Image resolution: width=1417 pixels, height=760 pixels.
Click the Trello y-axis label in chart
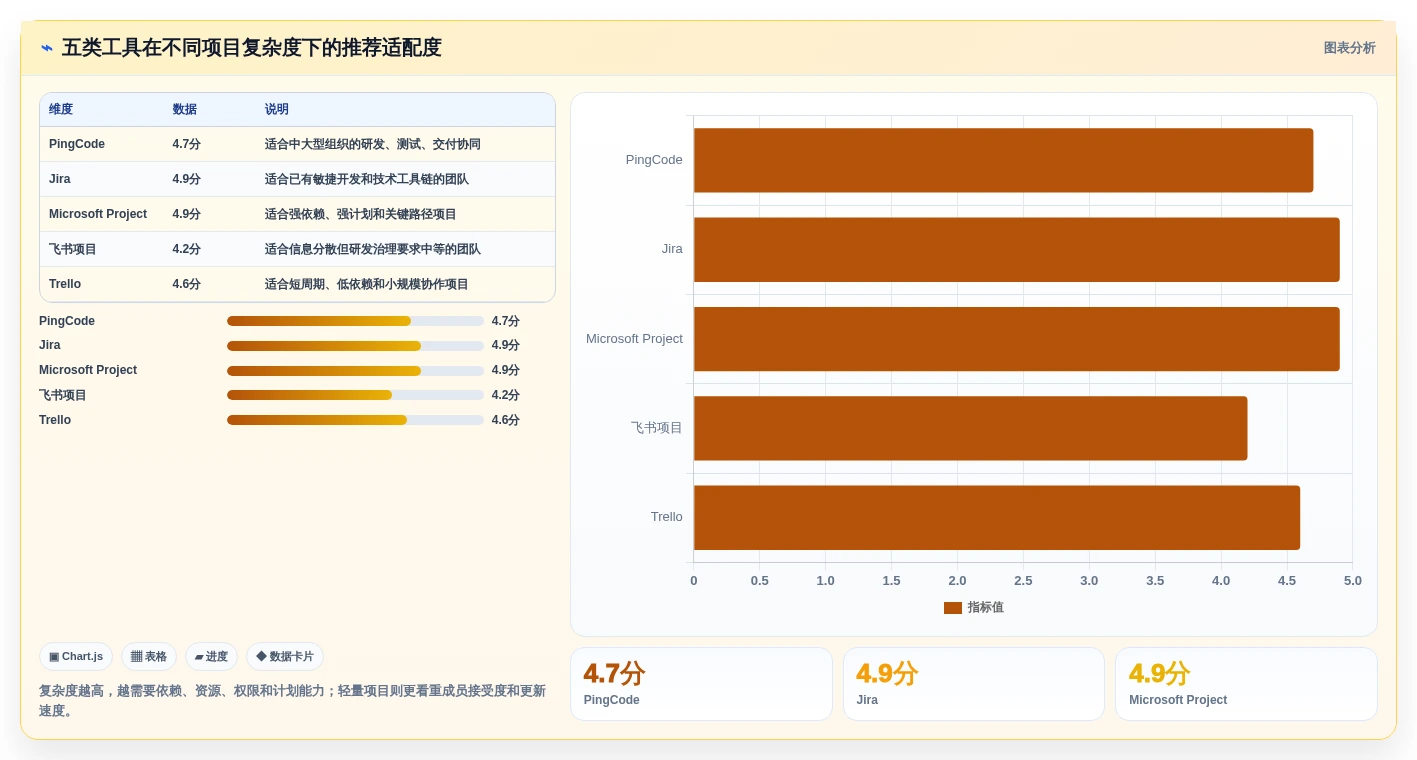(x=667, y=517)
